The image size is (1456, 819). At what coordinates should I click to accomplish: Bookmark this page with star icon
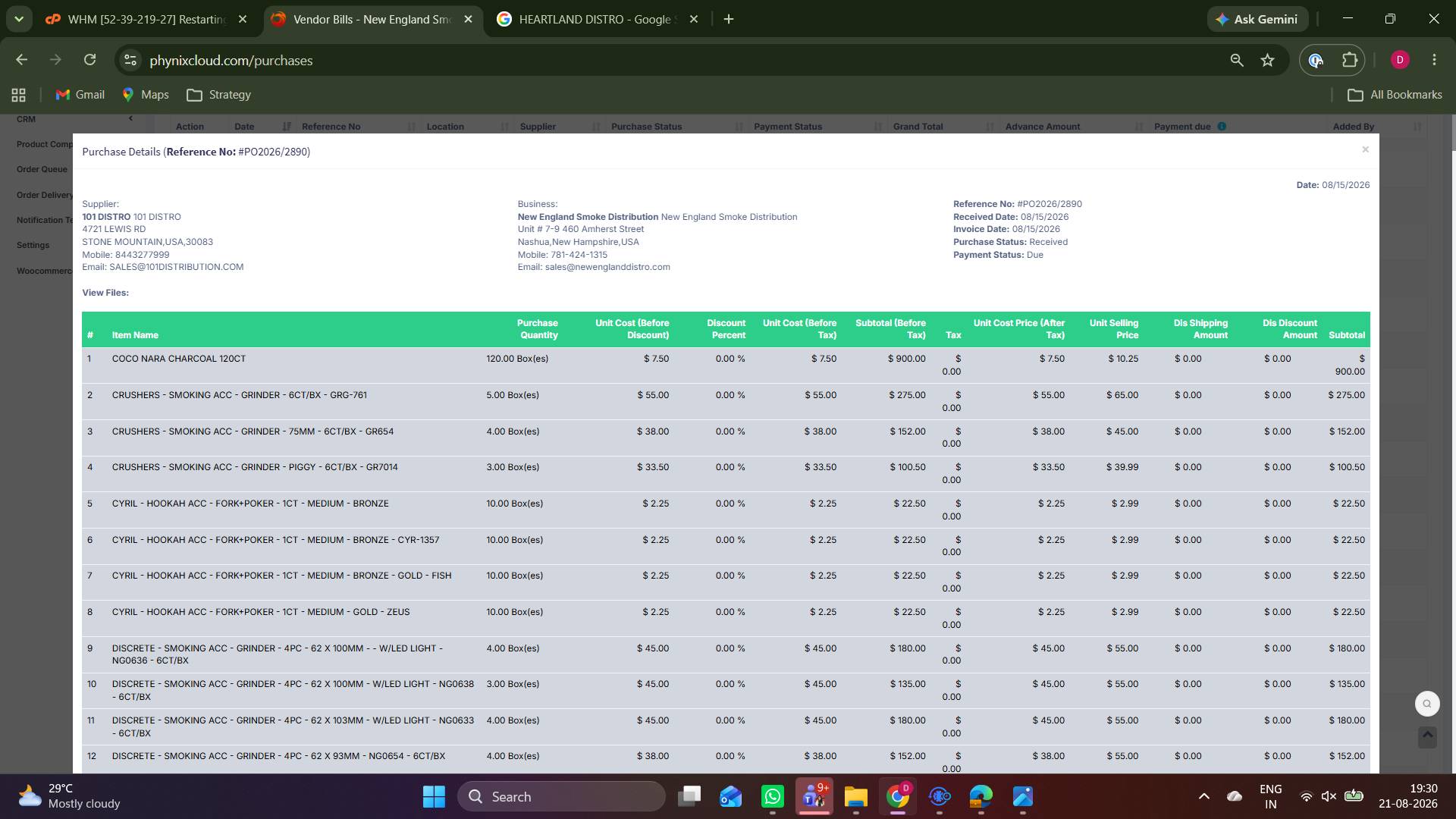click(1267, 60)
